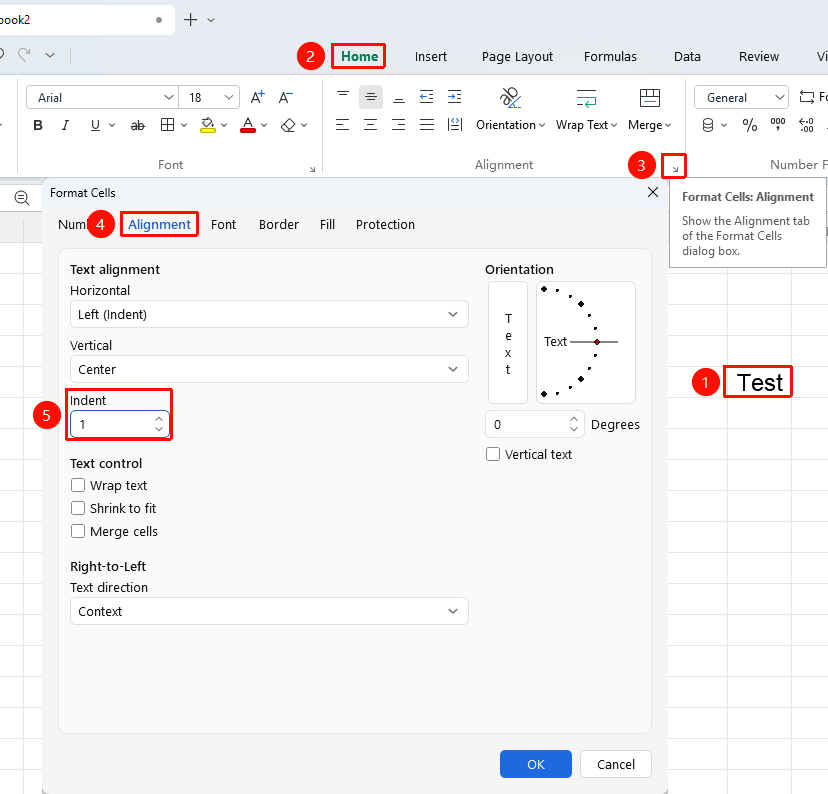
Task: Open the Page Layout ribbon tab
Action: 517,56
